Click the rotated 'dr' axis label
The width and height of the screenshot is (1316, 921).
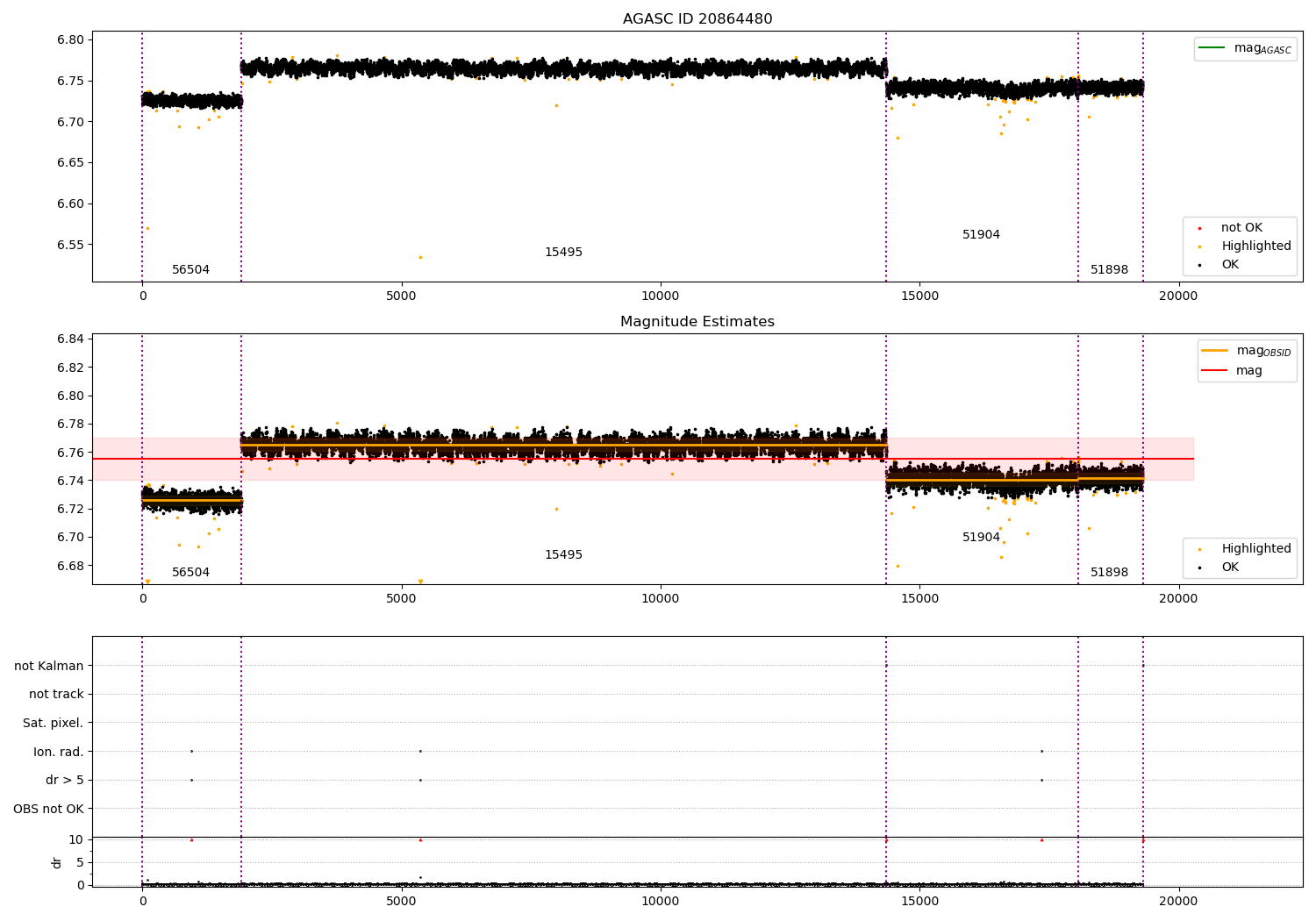point(57,863)
